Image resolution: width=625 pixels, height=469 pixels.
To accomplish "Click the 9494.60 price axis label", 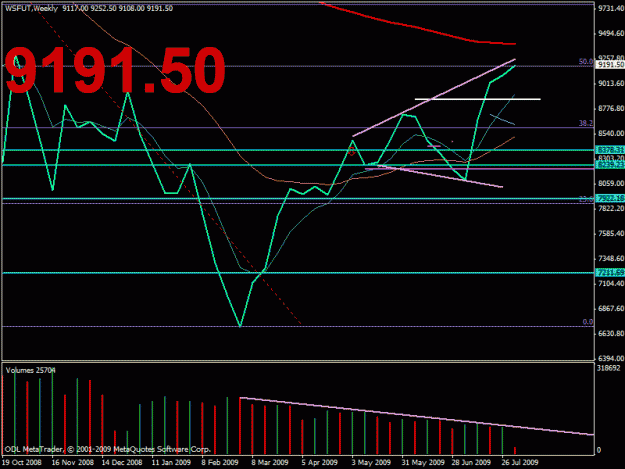I will coord(611,33).
